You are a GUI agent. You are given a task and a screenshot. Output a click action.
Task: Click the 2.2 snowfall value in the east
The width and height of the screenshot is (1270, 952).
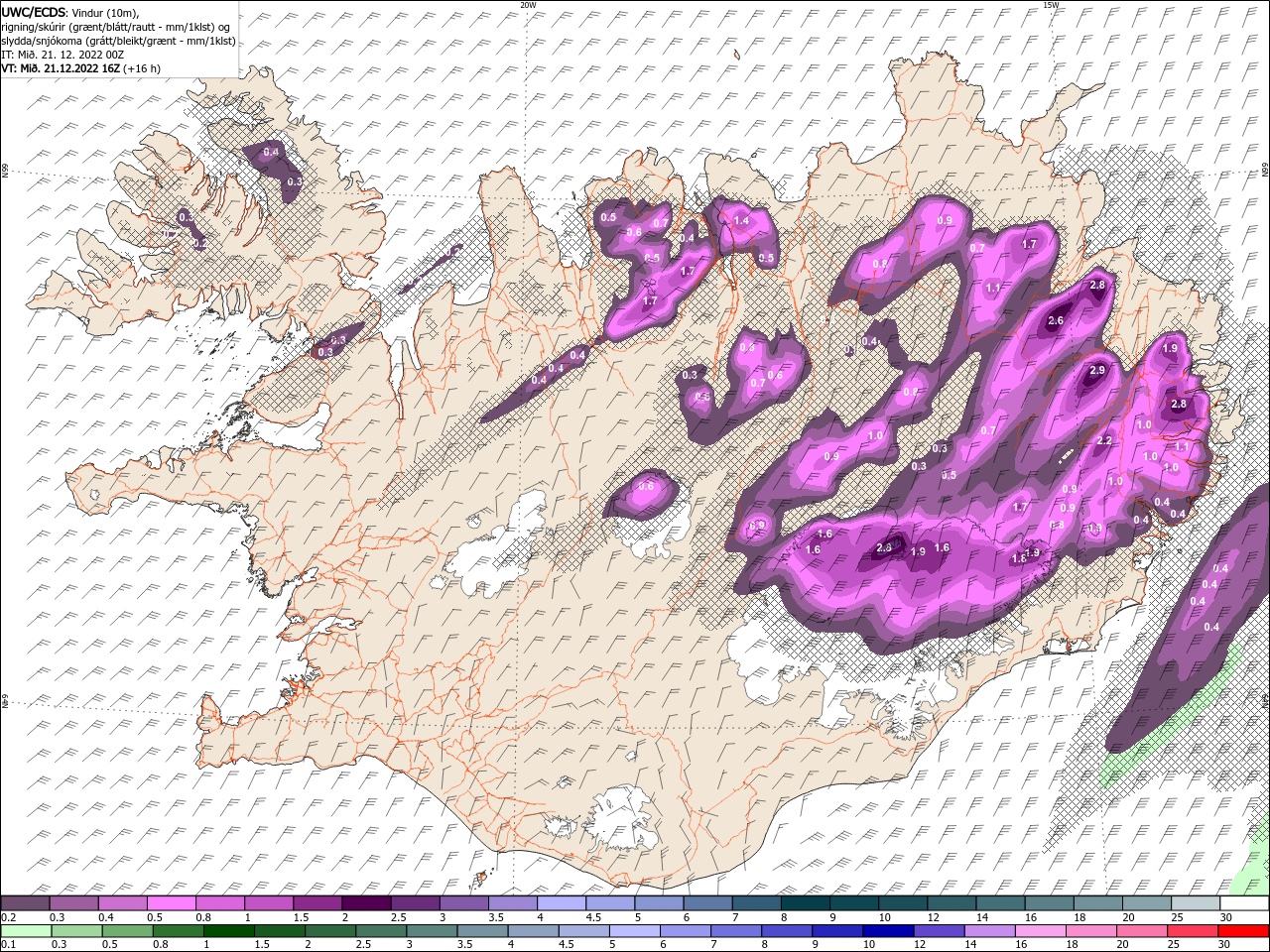pos(1103,441)
